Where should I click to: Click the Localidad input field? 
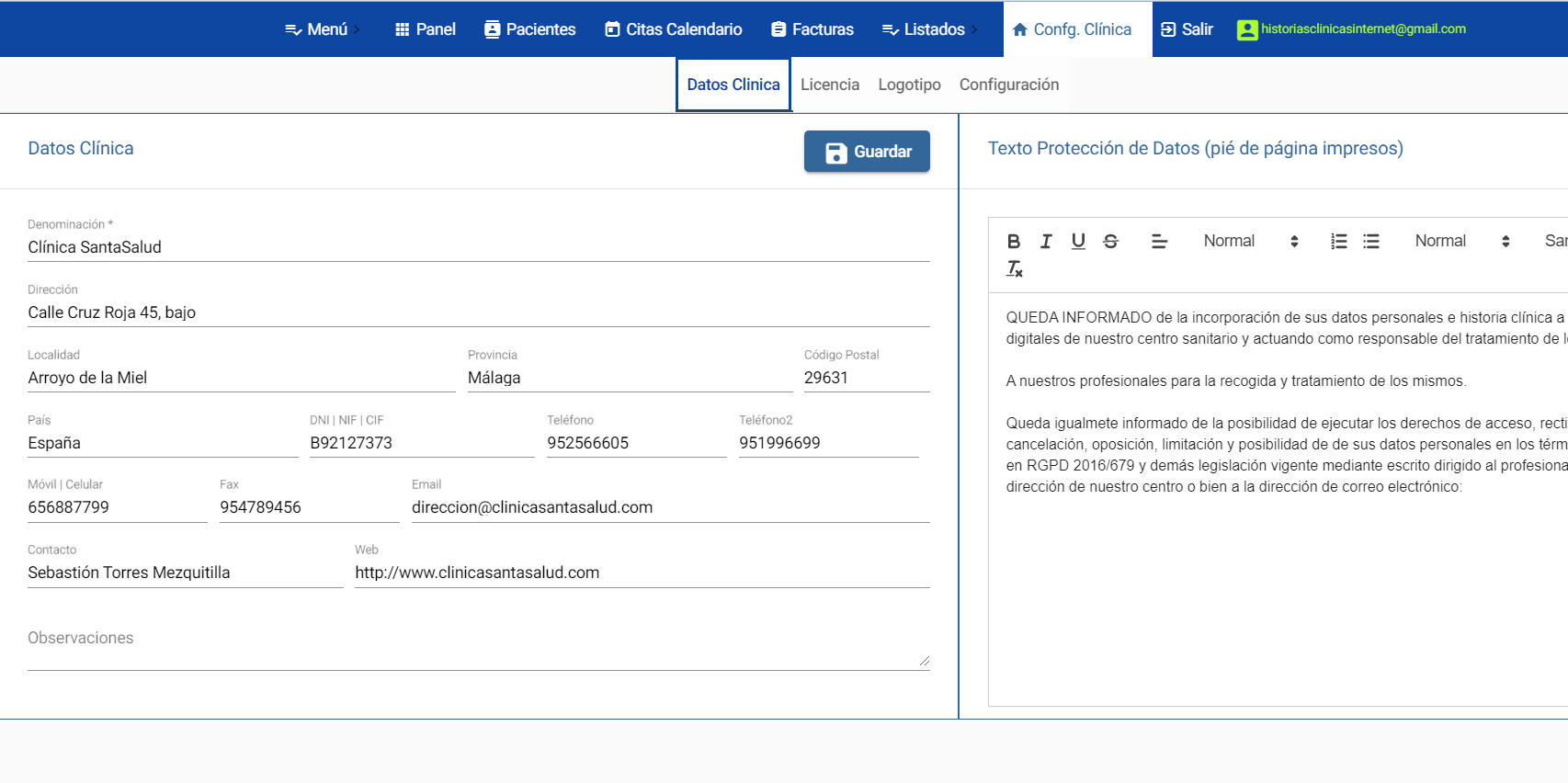click(x=242, y=378)
